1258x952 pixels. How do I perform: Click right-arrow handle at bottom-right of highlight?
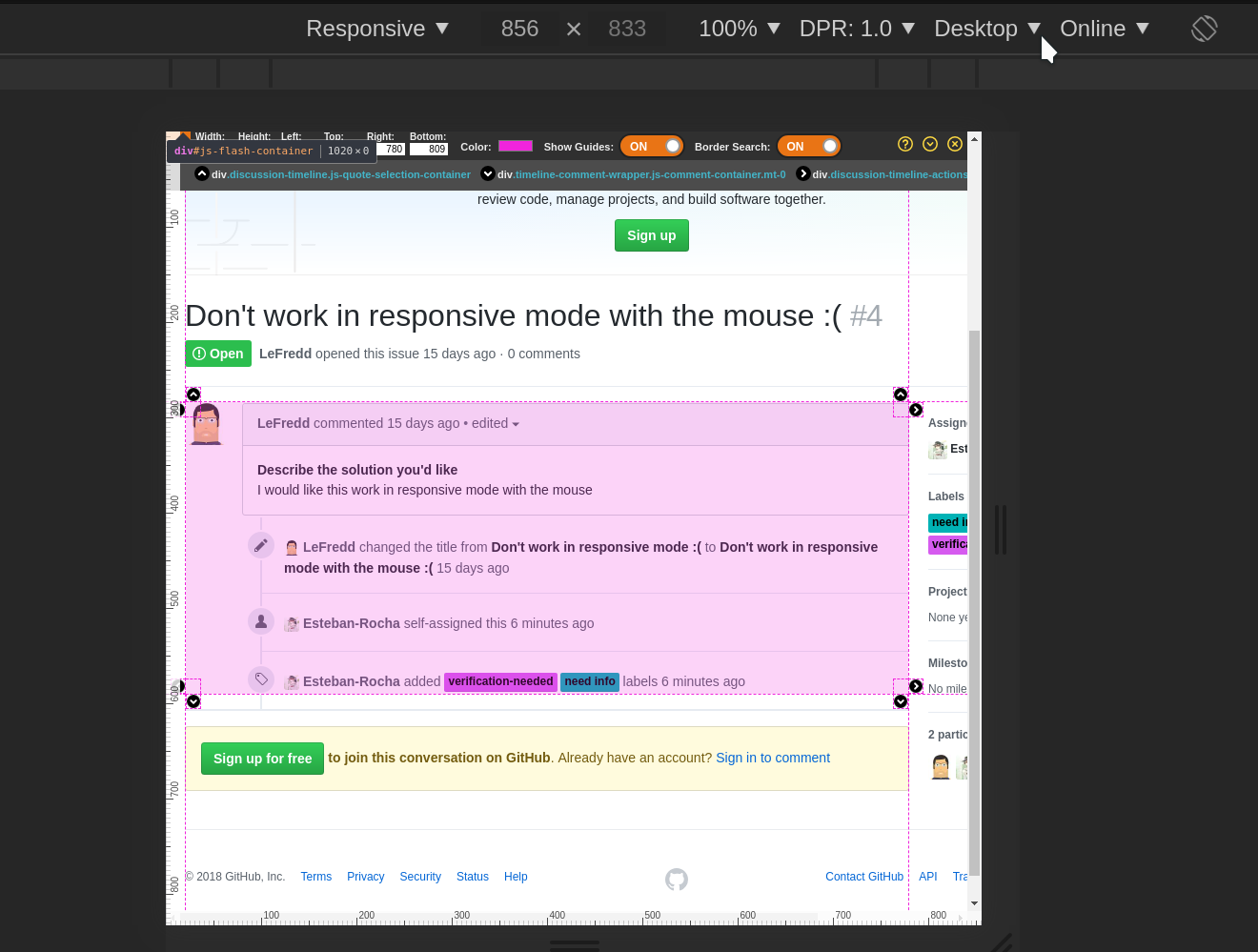(916, 686)
